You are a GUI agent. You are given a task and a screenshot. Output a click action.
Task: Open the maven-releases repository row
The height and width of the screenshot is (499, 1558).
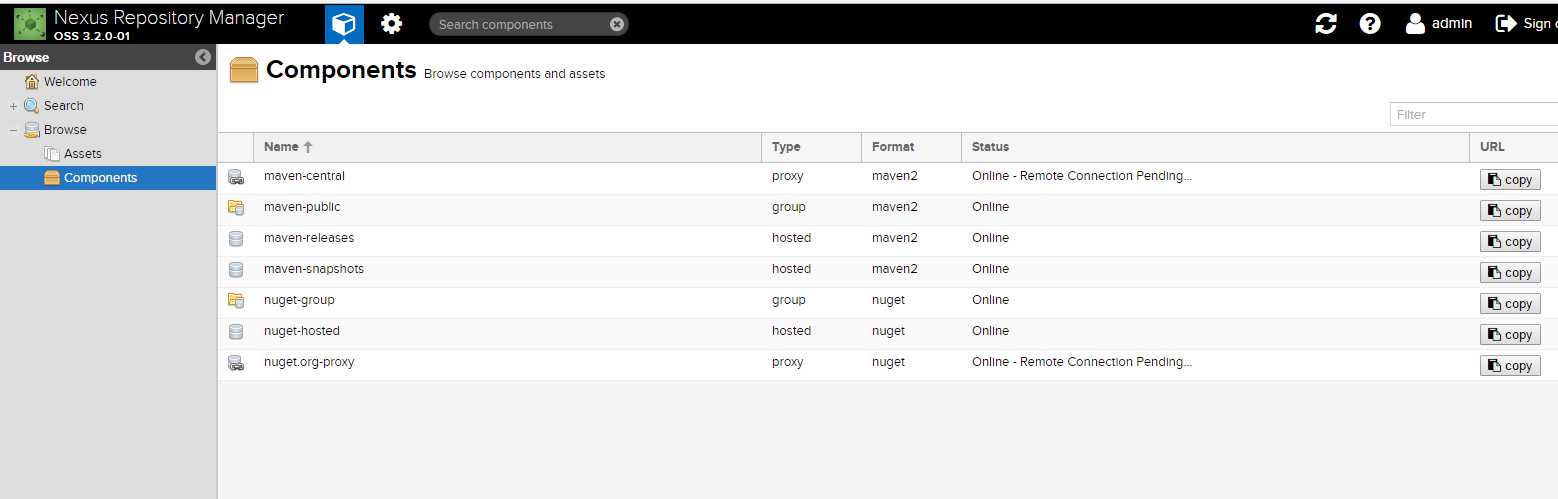coord(888,240)
